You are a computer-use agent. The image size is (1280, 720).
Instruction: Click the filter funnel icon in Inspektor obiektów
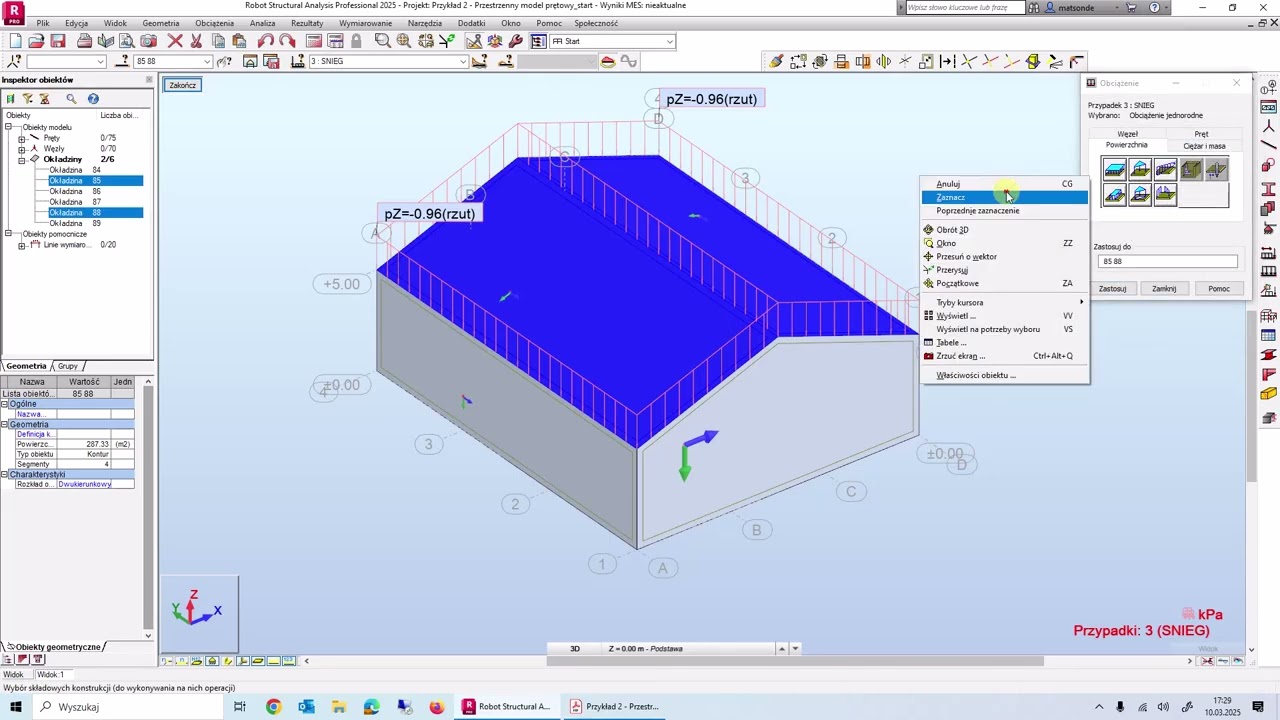[28, 98]
